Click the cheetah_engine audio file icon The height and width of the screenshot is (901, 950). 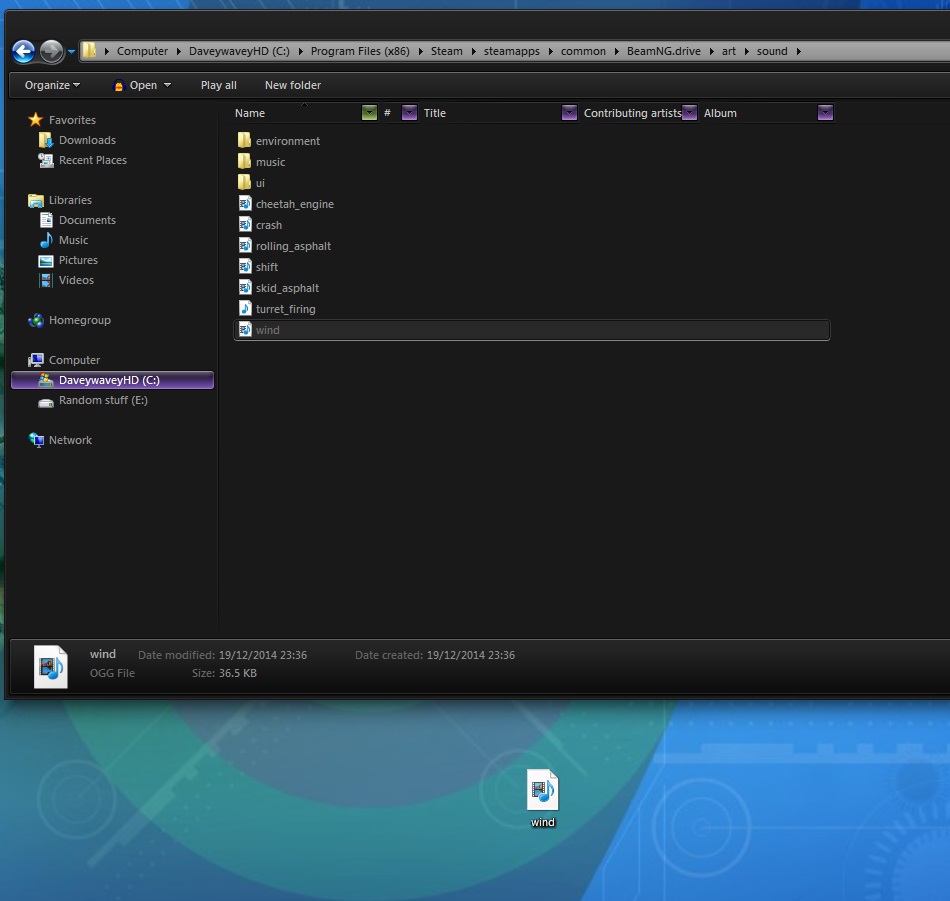(x=245, y=204)
